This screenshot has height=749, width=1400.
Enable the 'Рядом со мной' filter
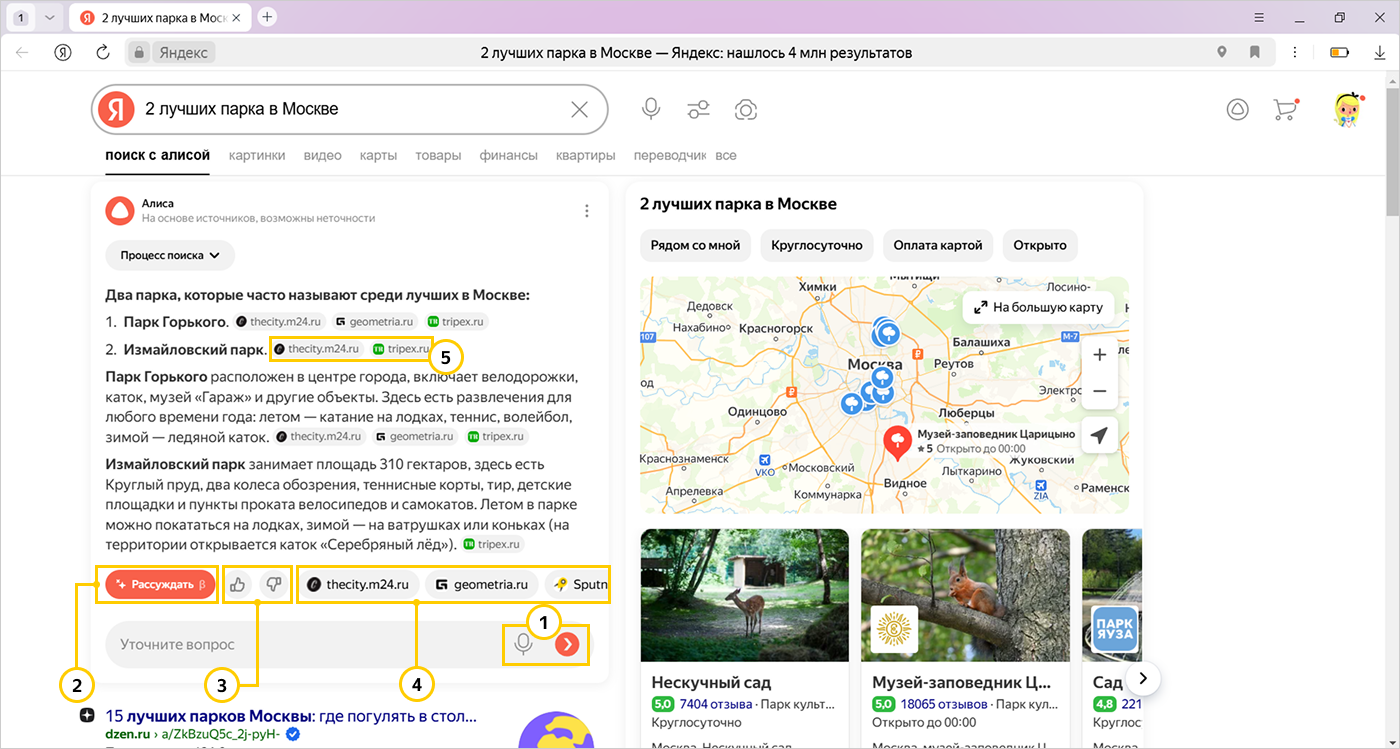(695, 245)
